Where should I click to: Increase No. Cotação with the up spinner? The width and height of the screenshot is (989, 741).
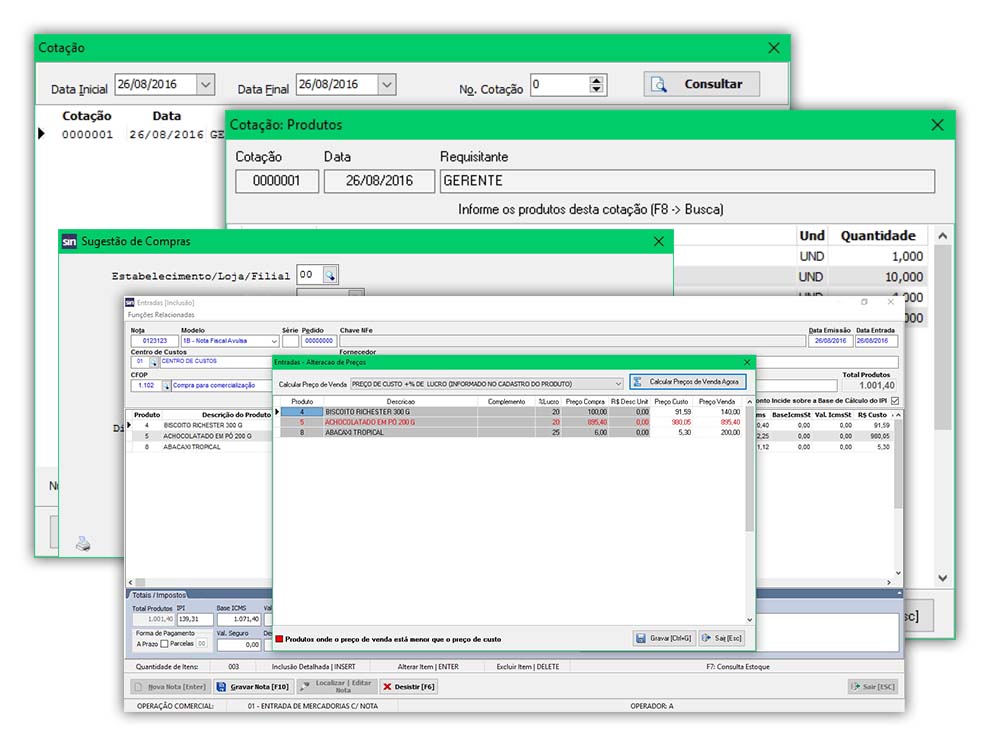click(x=596, y=80)
